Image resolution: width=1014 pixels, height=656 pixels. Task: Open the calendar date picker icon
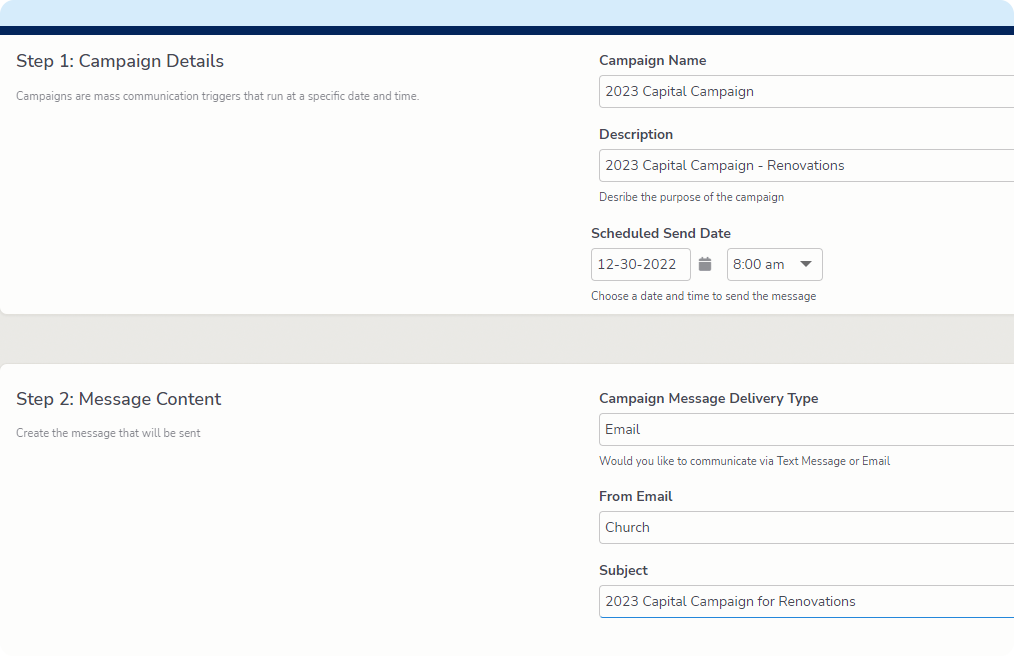tap(705, 264)
